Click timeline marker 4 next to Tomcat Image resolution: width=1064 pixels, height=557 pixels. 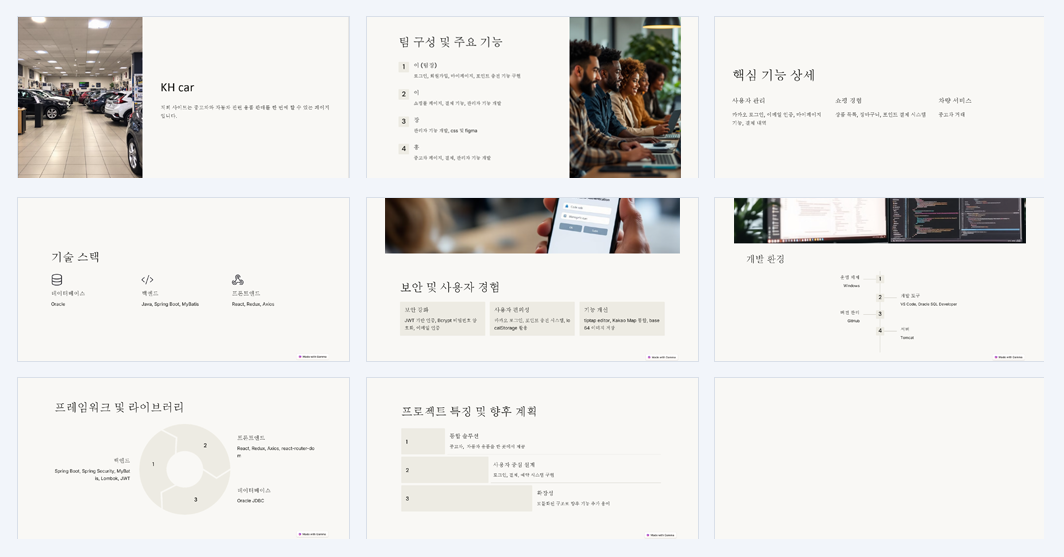[880, 331]
